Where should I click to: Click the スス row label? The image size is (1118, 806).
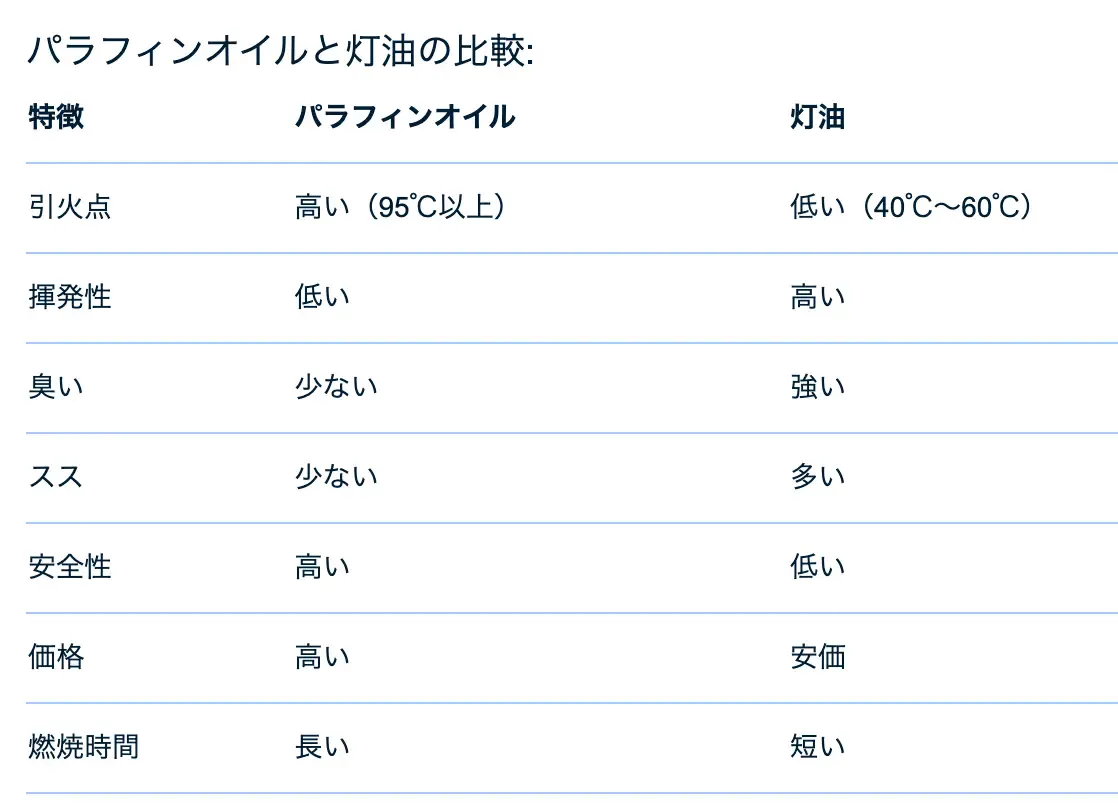tap(56, 477)
